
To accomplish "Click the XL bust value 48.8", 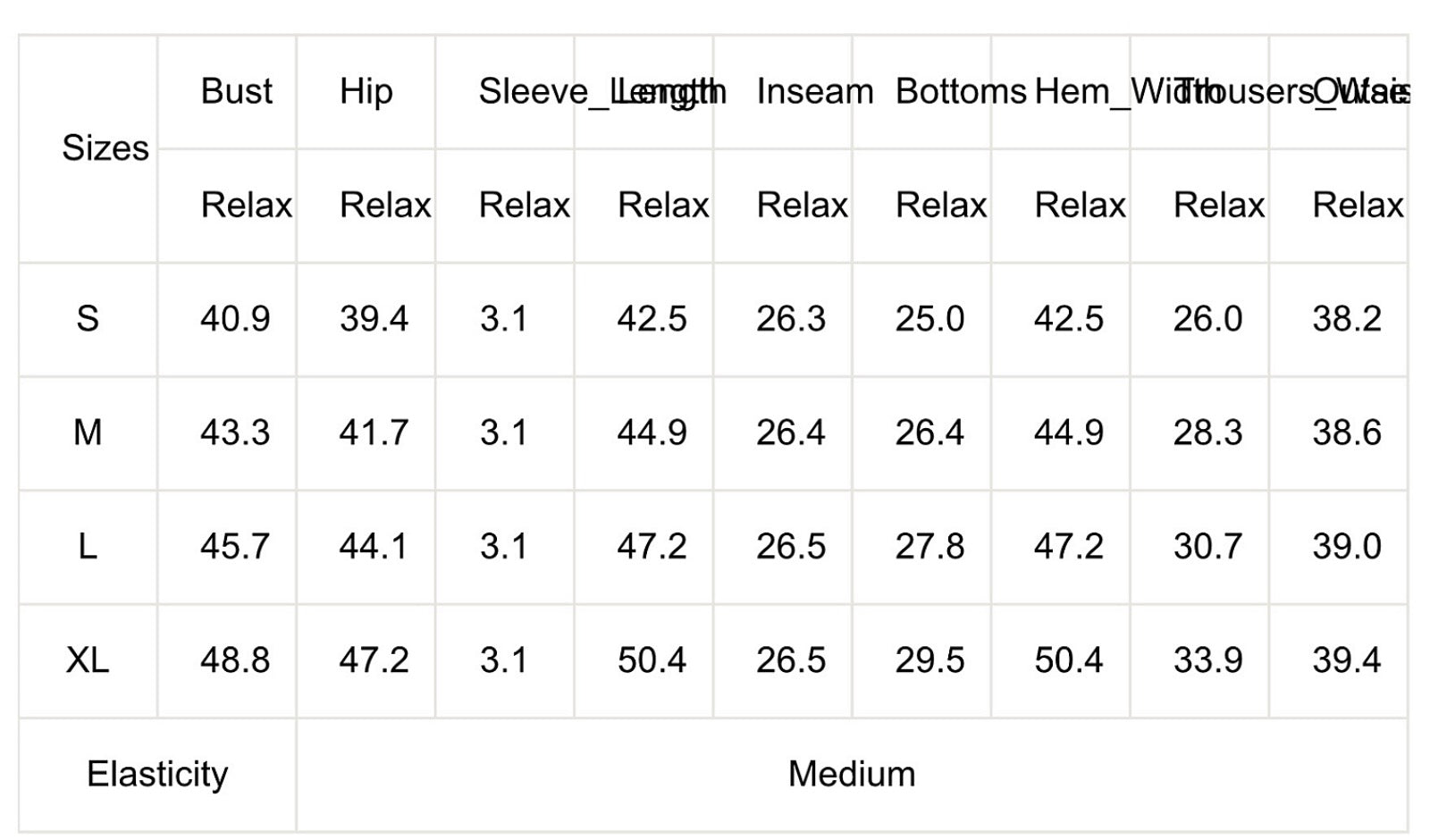I will (x=235, y=660).
